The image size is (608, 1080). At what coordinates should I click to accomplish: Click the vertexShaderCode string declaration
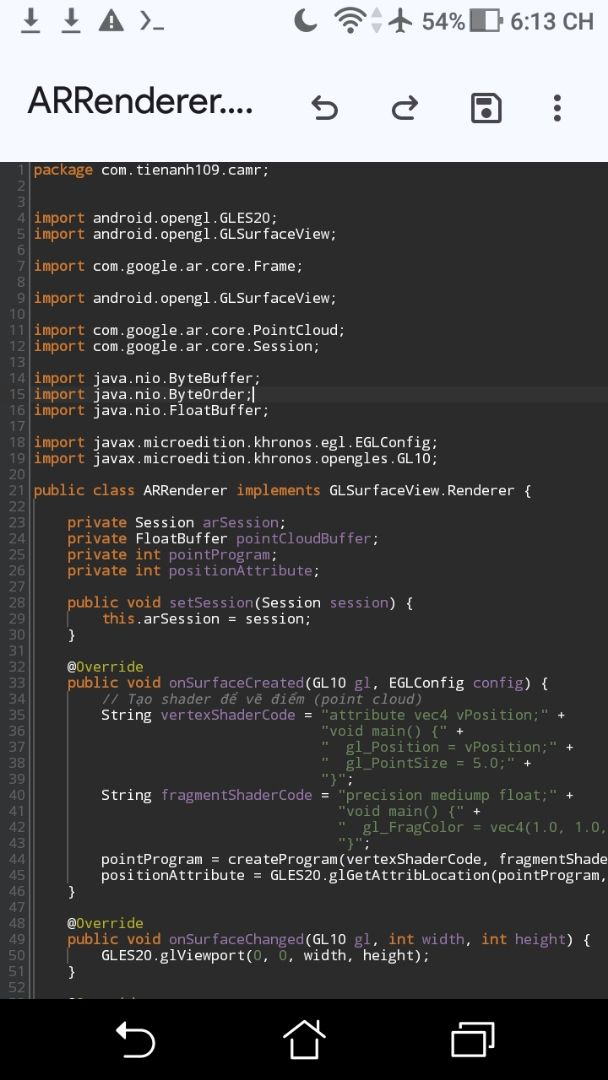click(333, 715)
